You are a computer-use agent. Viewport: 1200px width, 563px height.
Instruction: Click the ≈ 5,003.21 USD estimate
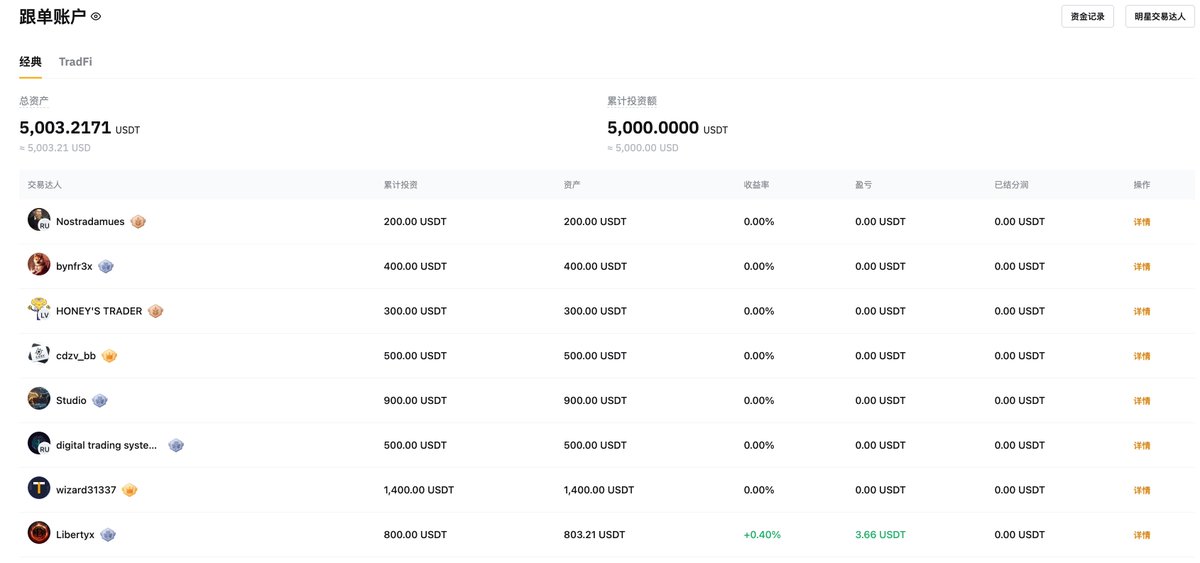(x=55, y=148)
